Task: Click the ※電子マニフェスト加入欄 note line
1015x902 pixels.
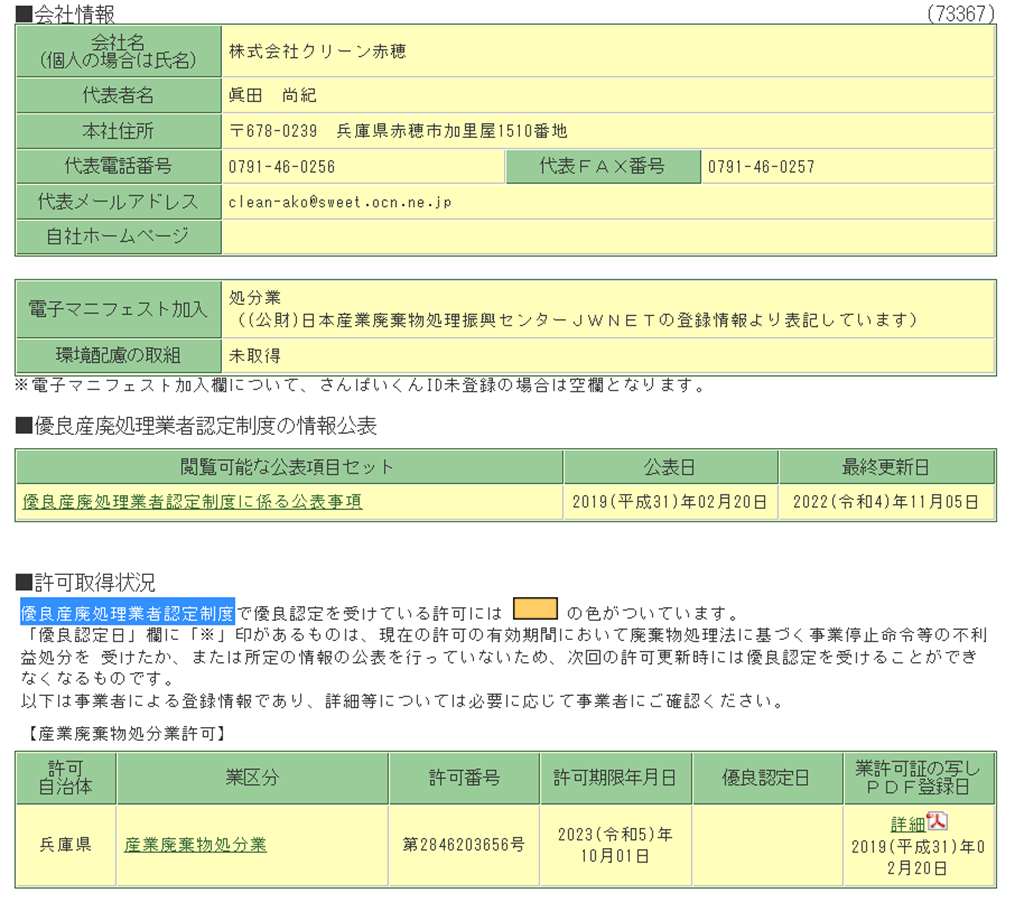Action: (x=361, y=385)
